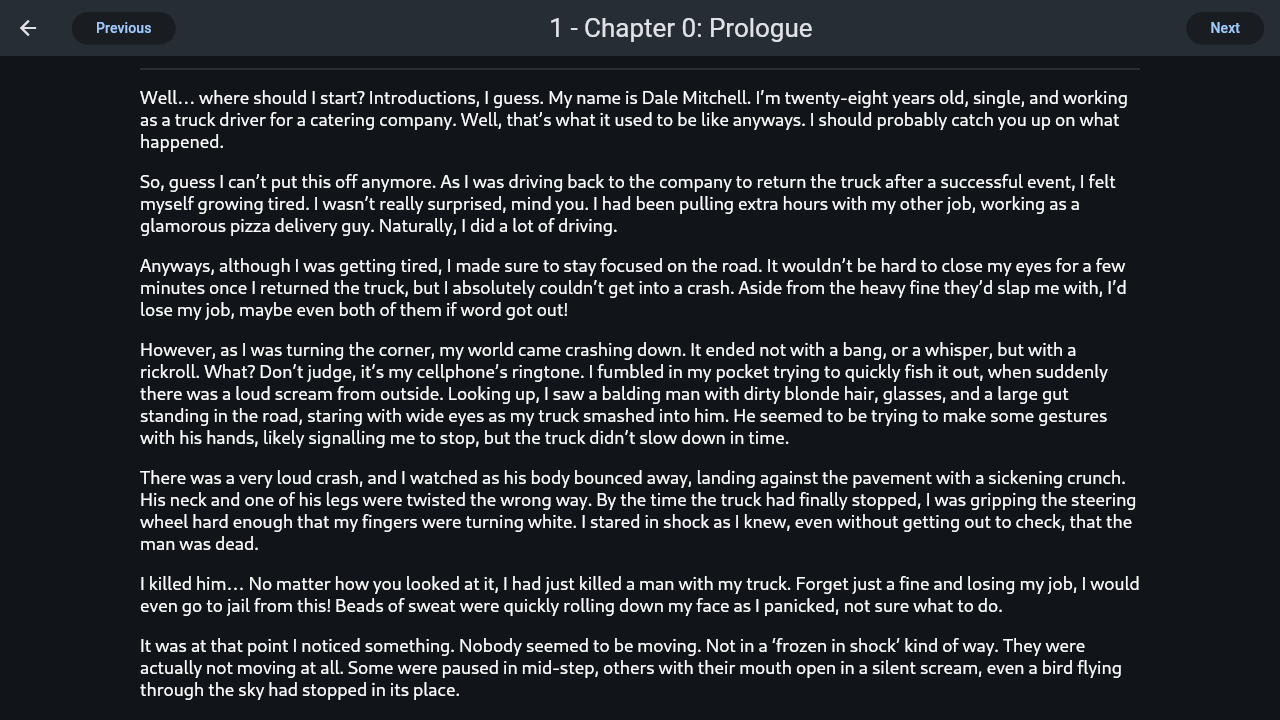Click the paragraph beginning "So, guess I can't"

(x=620, y=204)
